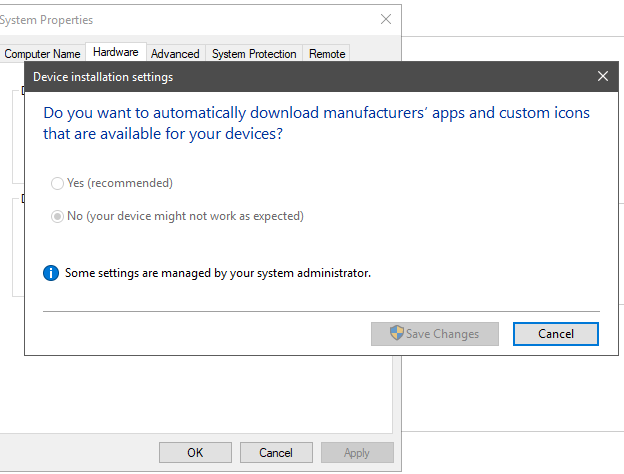
Task: Click the administrator-managed settings notice text
Action: click(x=217, y=272)
